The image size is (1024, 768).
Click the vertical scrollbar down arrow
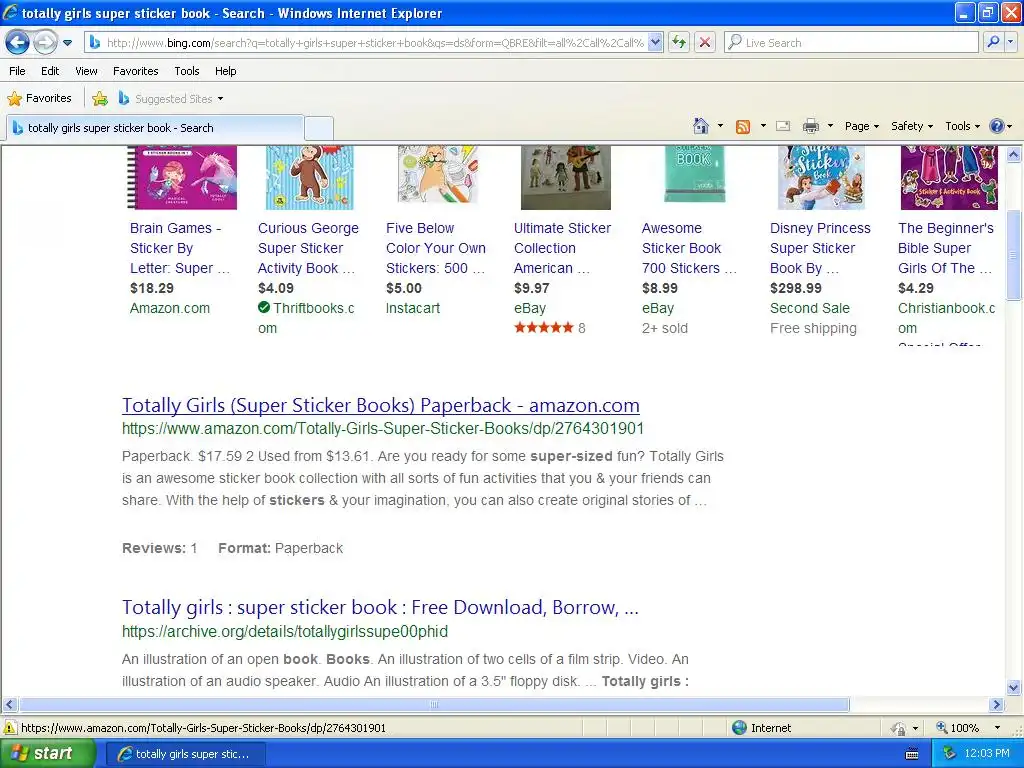pyautogui.click(x=1014, y=687)
